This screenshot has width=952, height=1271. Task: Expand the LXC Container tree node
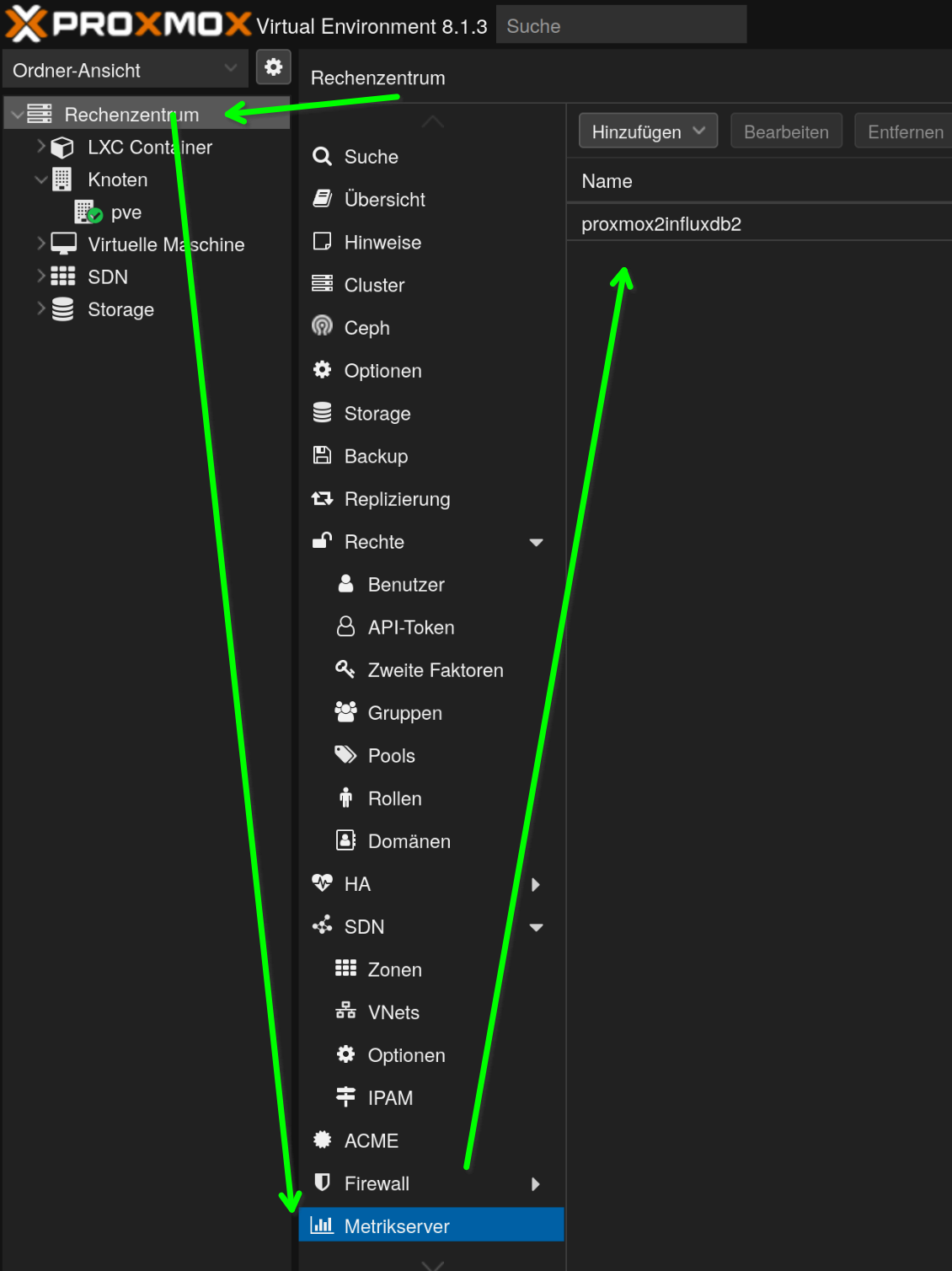tap(40, 147)
